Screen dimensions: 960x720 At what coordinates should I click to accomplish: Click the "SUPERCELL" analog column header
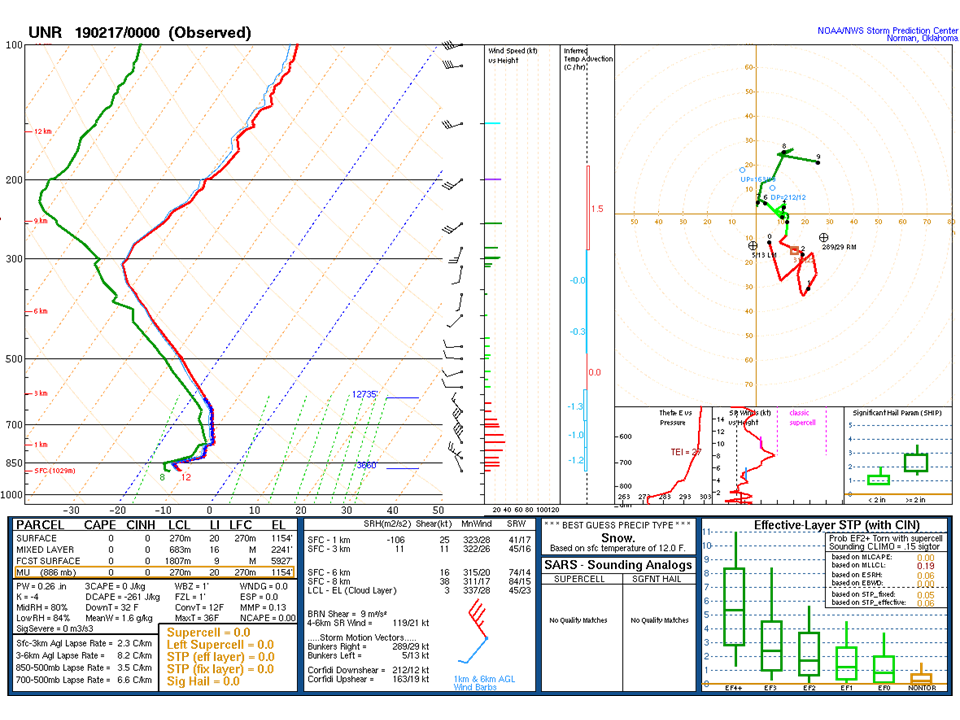click(x=579, y=579)
